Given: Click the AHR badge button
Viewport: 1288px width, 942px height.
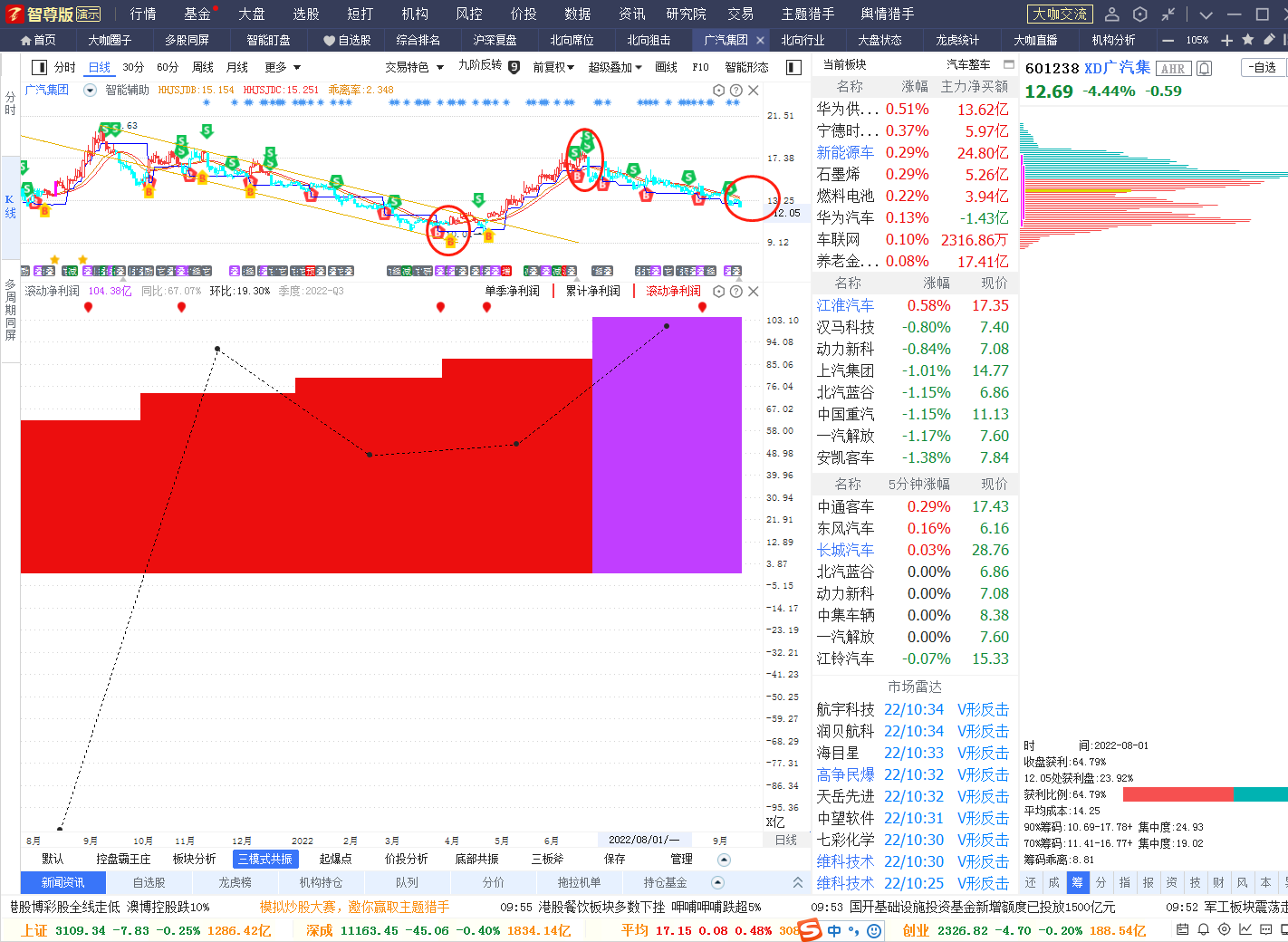Looking at the screenshot, I should pos(1173,69).
